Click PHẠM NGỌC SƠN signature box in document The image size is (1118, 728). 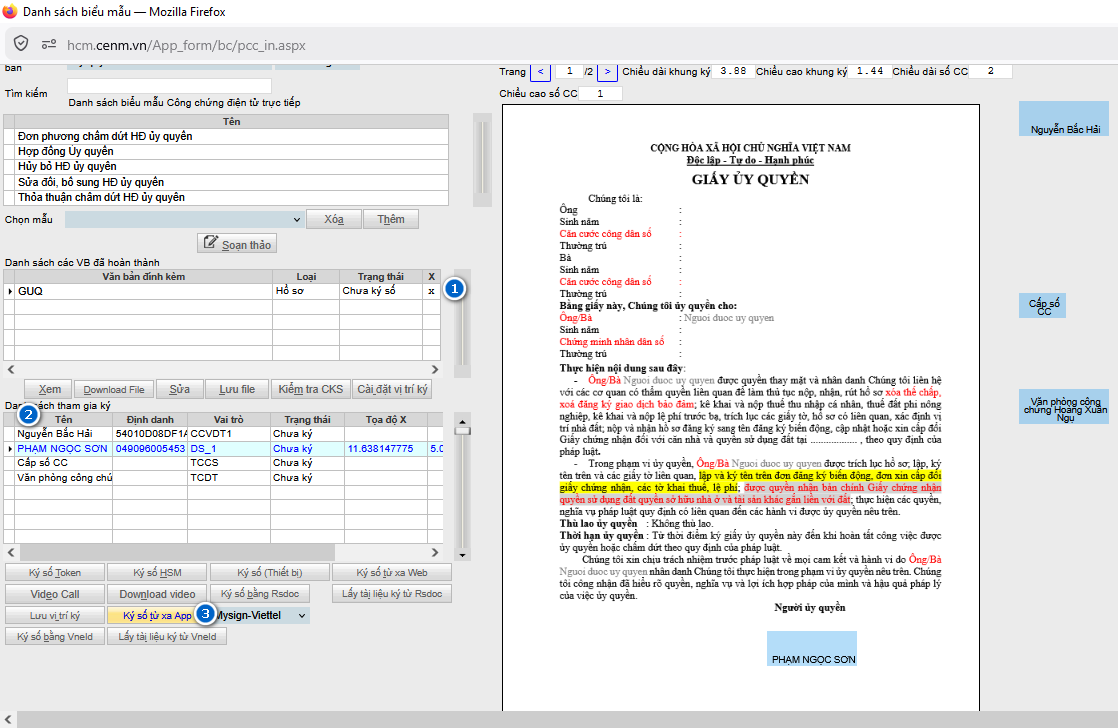tap(811, 648)
